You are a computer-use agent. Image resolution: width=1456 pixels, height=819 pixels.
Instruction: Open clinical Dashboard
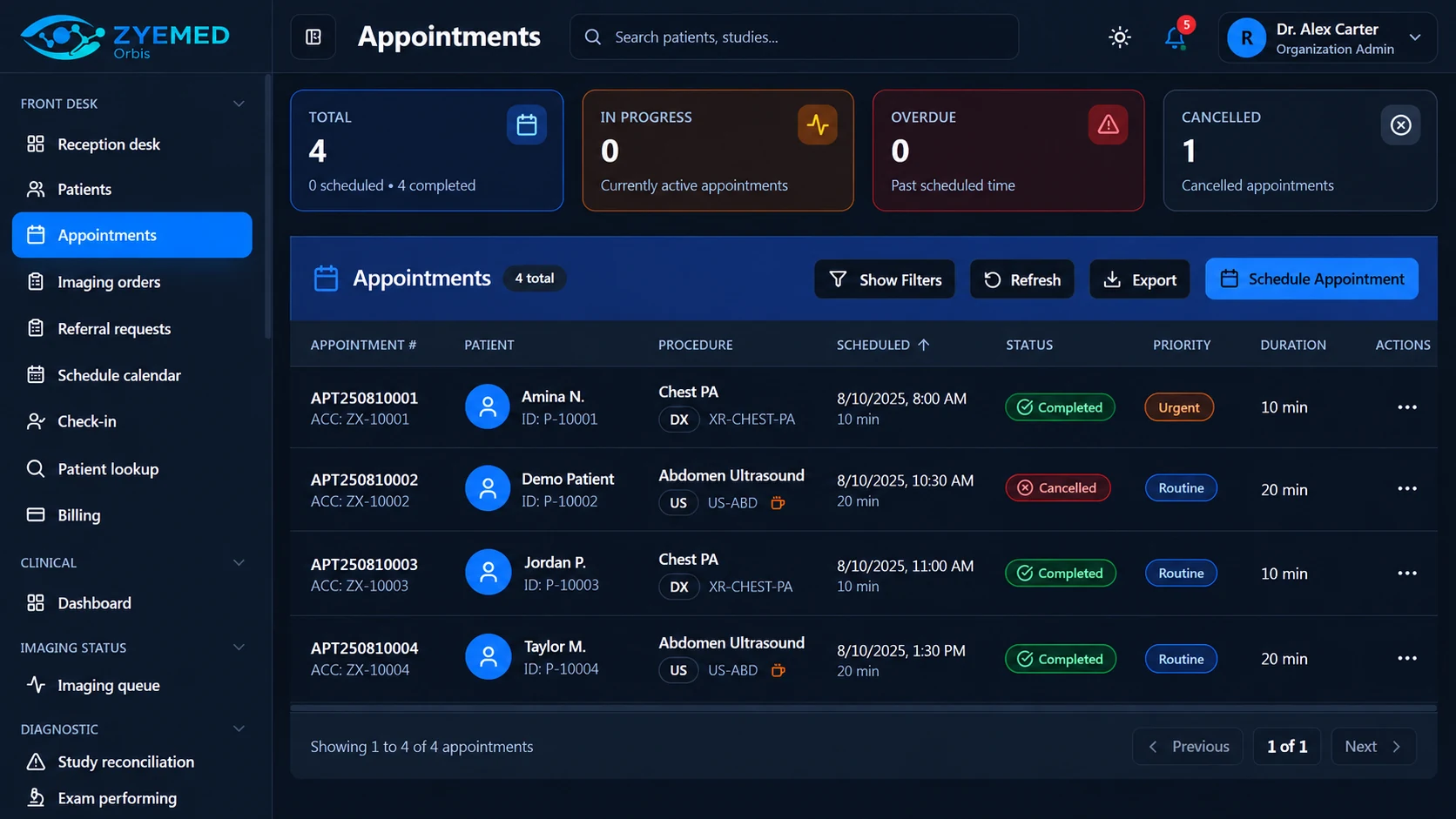click(x=132, y=603)
